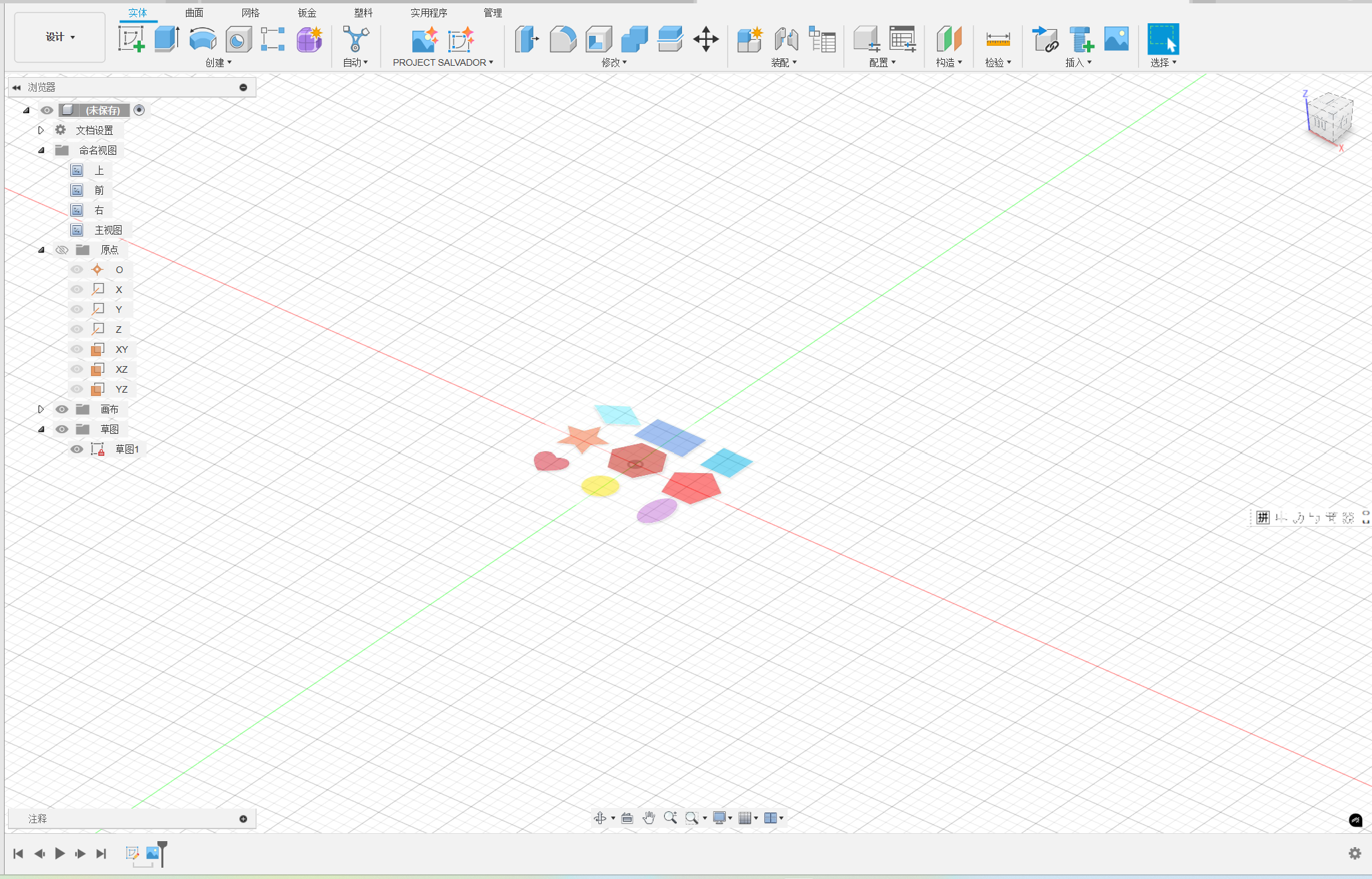Click the Joint tool icon
This screenshot has height=879, width=1372.
click(786, 39)
